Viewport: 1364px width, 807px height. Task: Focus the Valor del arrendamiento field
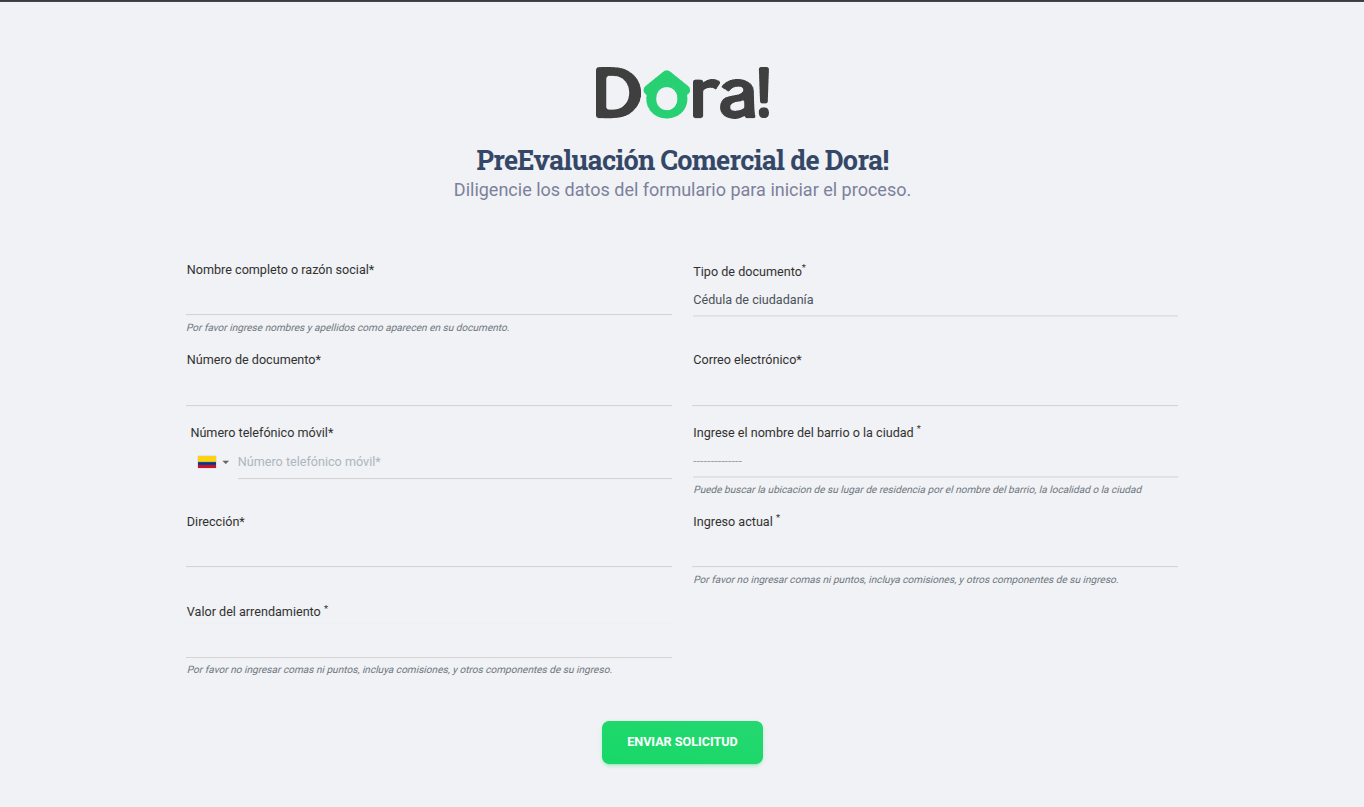(x=429, y=642)
